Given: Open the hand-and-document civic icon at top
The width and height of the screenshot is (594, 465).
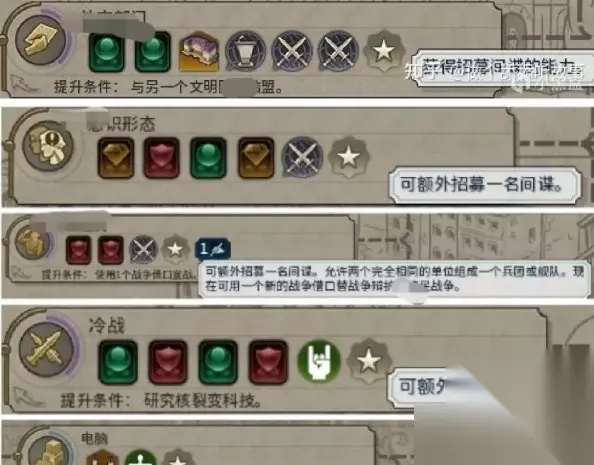Looking at the screenshot, I should click(x=41, y=40).
